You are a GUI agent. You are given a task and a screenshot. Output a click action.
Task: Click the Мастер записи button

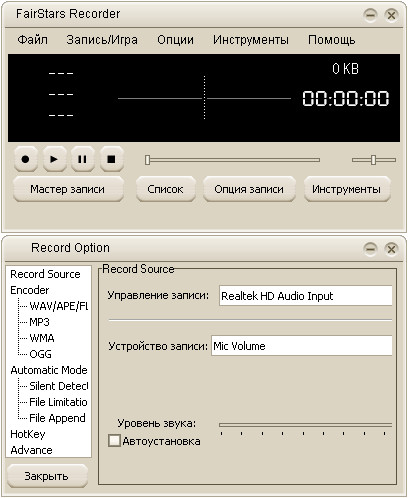click(x=68, y=189)
